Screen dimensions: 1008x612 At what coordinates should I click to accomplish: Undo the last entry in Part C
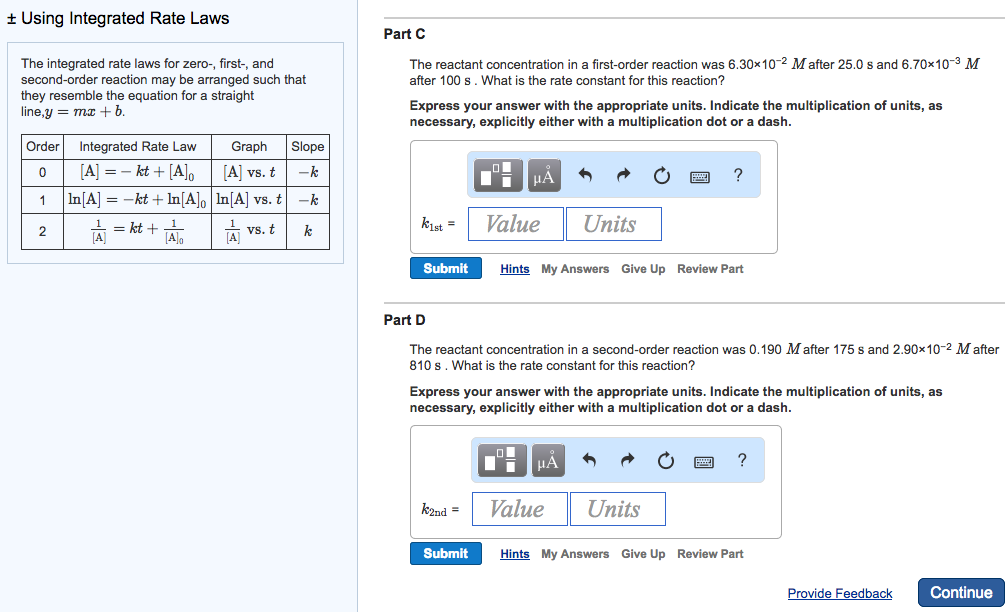pyautogui.click(x=588, y=174)
